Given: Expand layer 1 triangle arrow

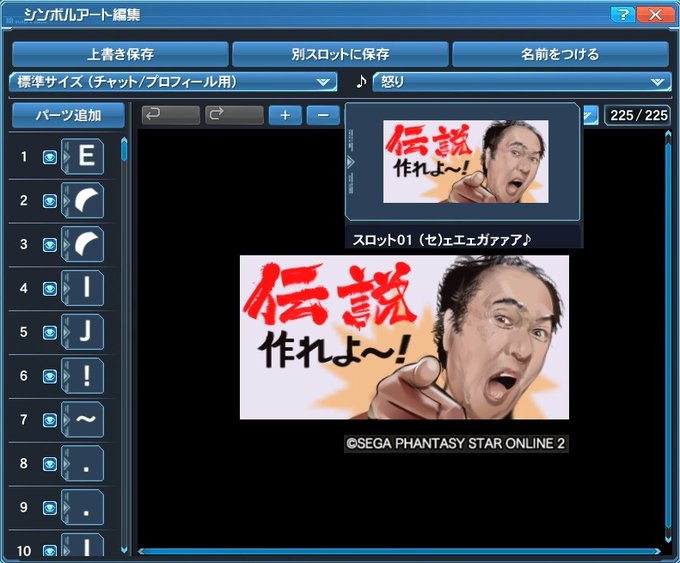Looking at the screenshot, I should [66, 156].
